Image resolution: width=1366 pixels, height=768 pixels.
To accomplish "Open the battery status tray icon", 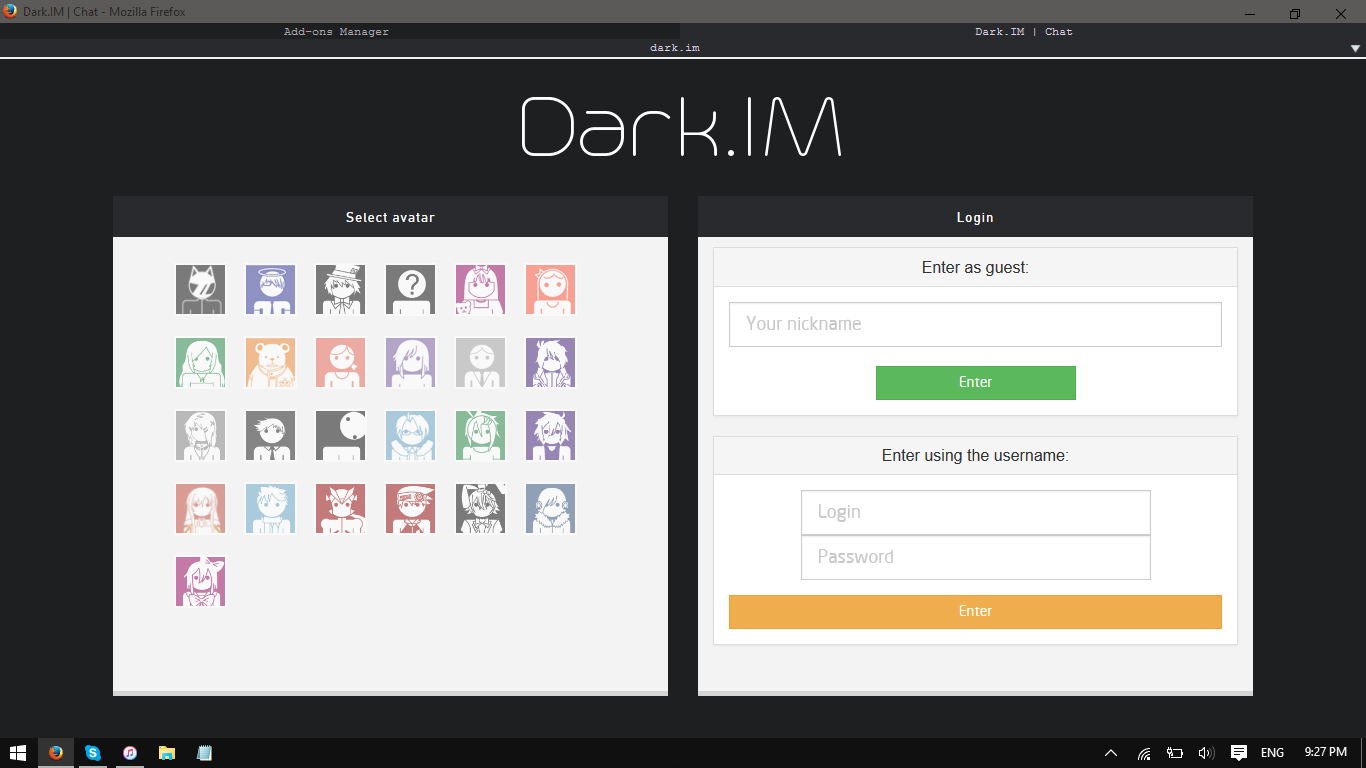I will [1175, 753].
